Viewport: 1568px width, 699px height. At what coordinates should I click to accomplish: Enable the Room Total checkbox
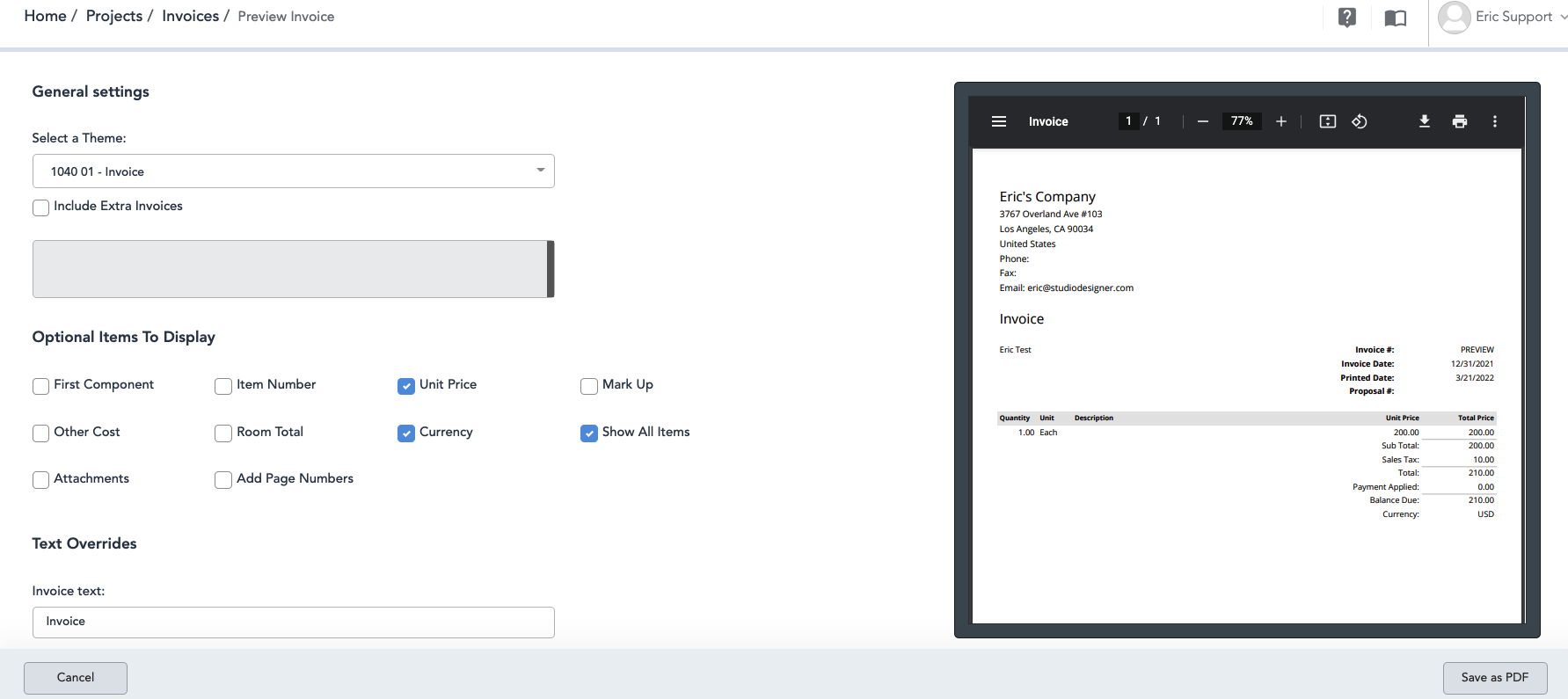(x=223, y=433)
